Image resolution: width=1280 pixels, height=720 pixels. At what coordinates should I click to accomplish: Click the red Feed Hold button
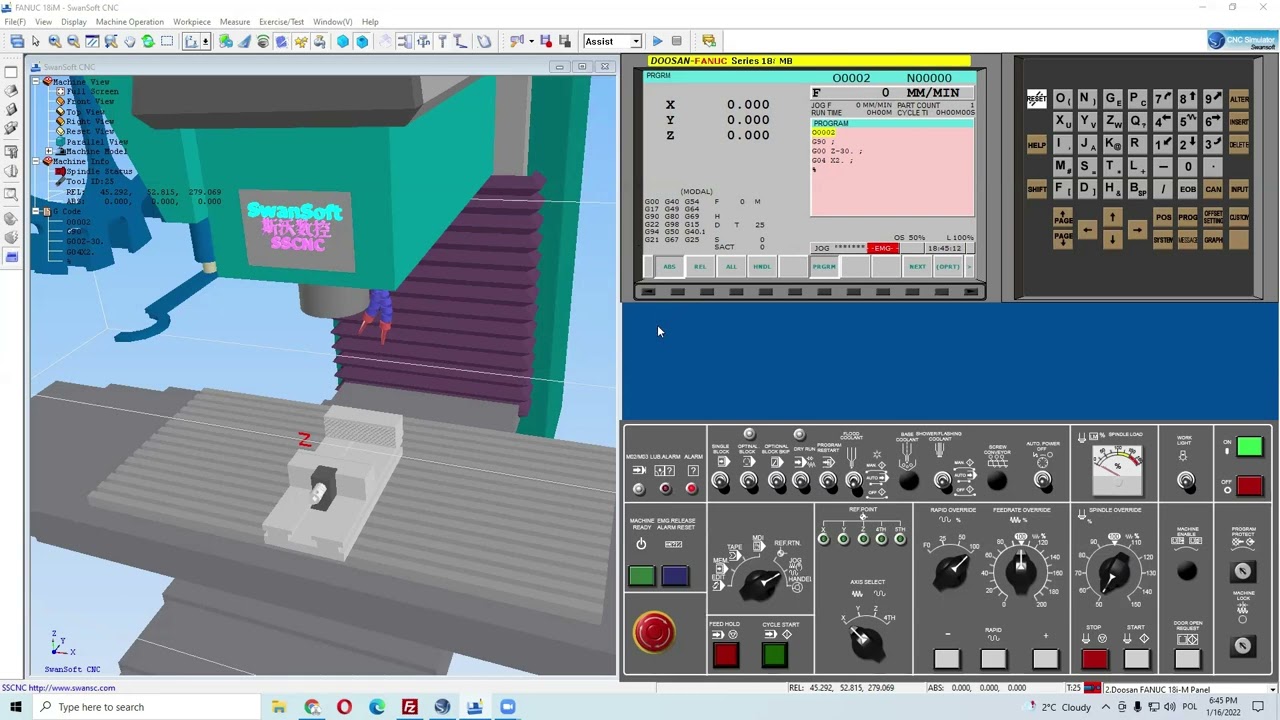pos(725,656)
